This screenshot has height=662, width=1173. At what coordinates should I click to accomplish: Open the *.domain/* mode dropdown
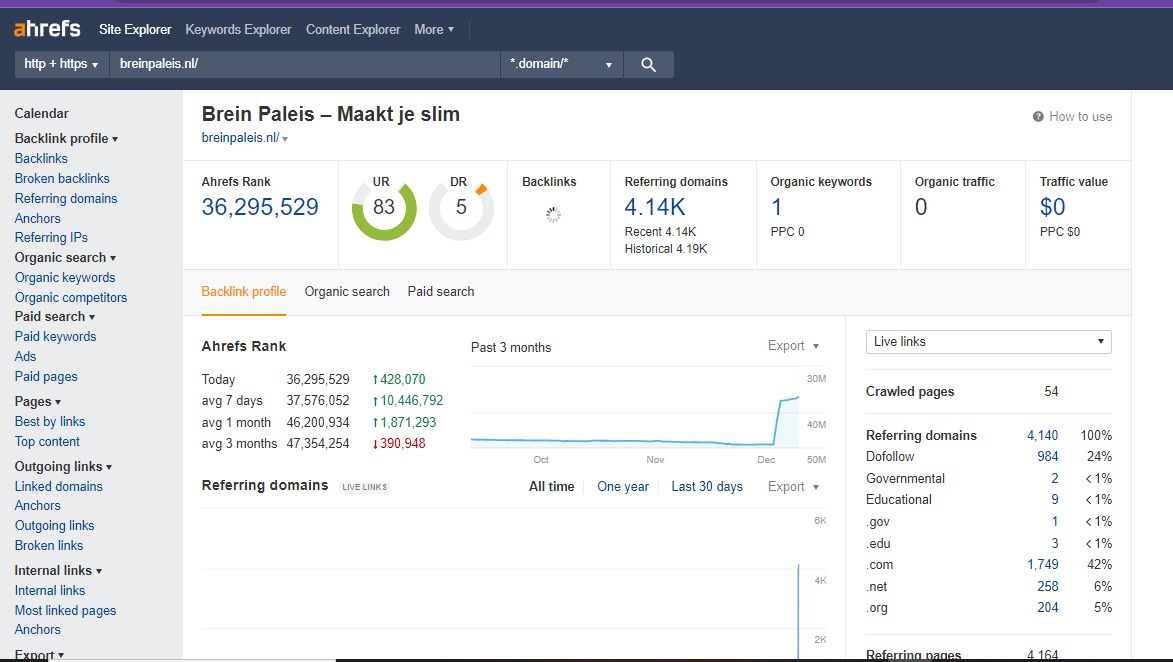point(561,64)
